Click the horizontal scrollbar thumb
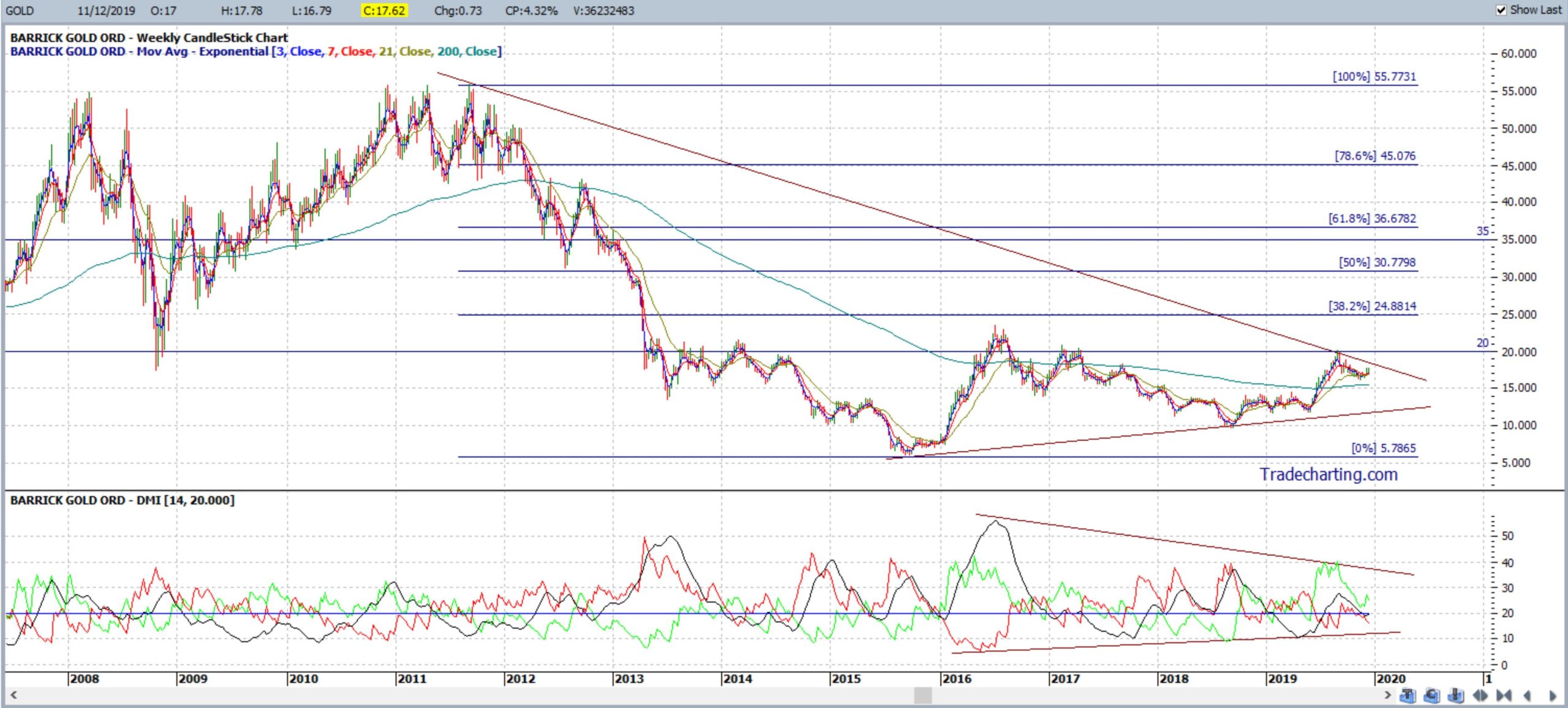Viewport: 1568px width, 708px height. click(923, 695)
